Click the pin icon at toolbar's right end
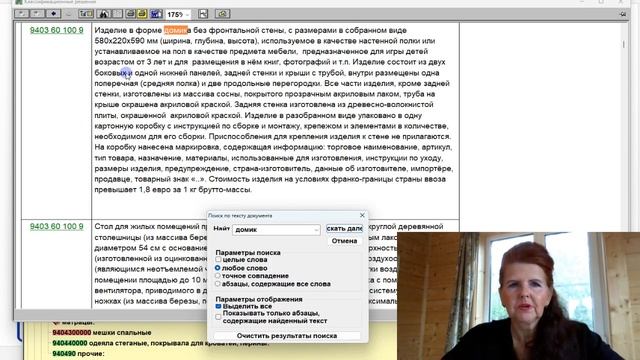The image size is (640, 360). point(623,14)
